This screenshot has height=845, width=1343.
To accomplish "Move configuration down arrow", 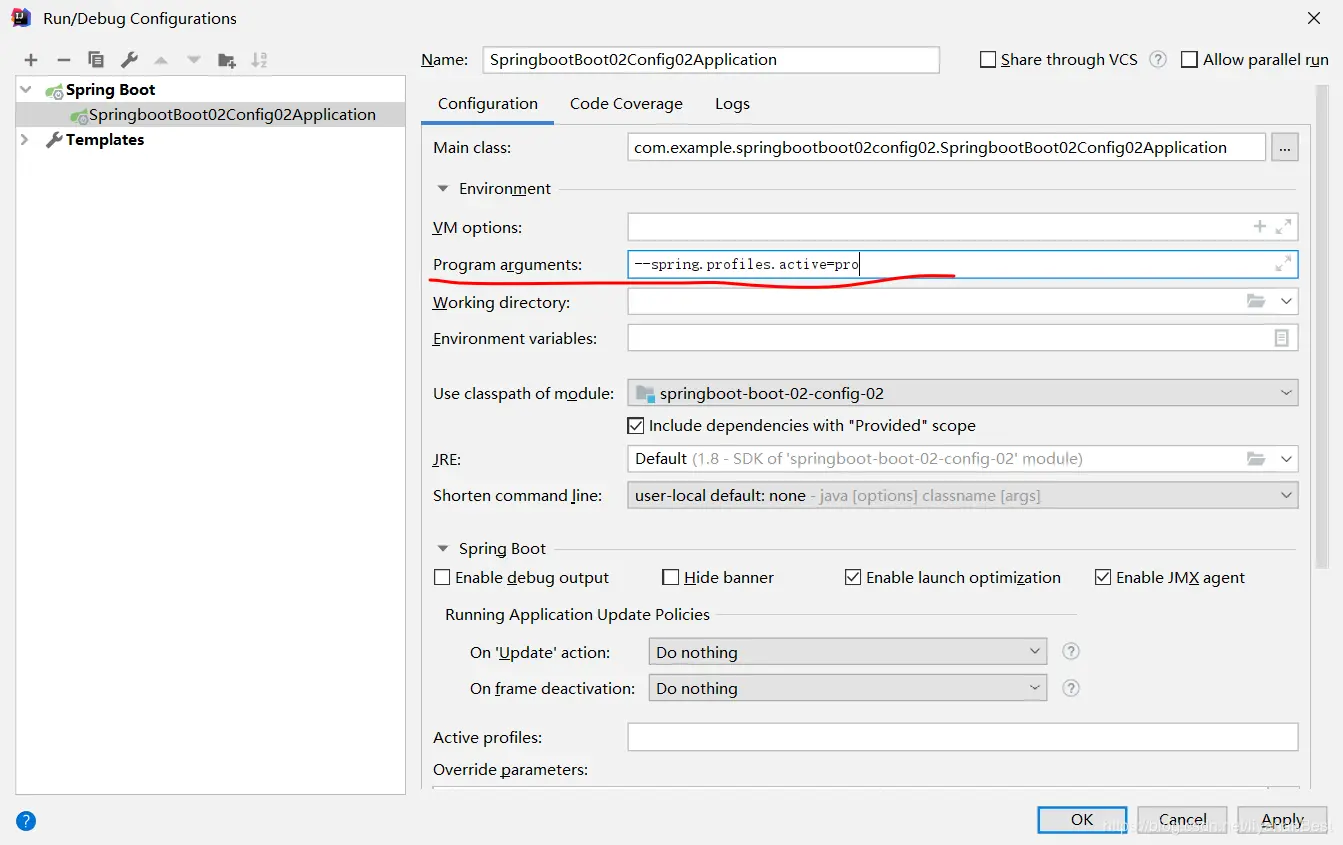I will (193, 60).
